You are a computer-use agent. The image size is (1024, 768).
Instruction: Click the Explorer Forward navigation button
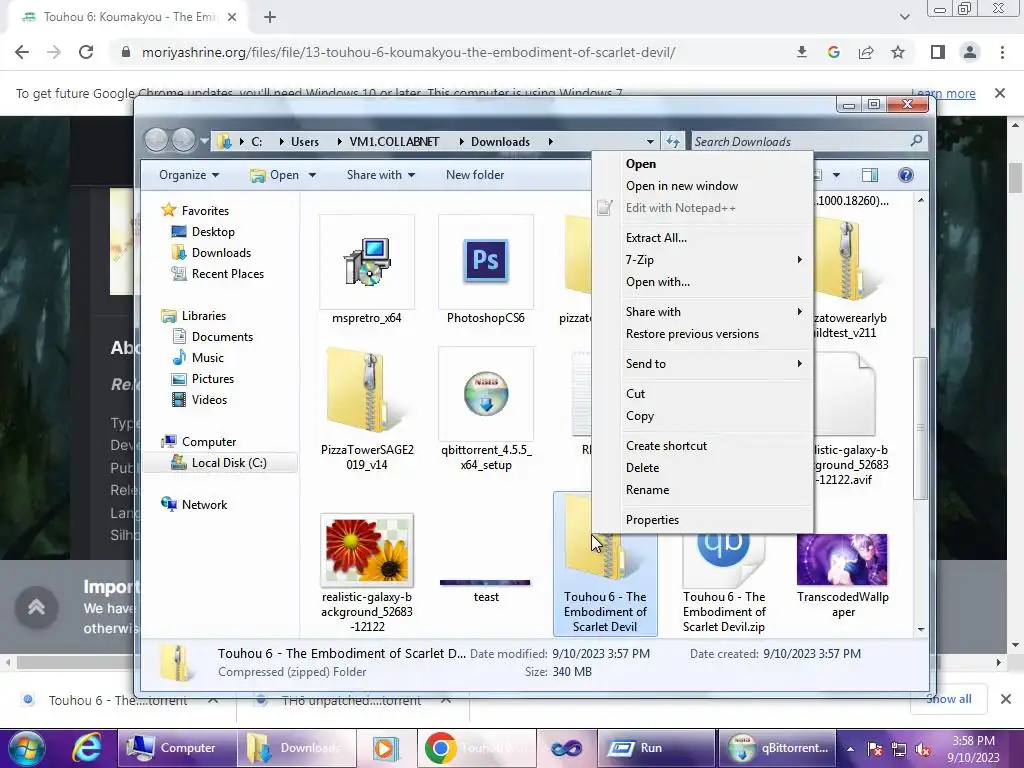pyautogui.click(x=184, y=140)
